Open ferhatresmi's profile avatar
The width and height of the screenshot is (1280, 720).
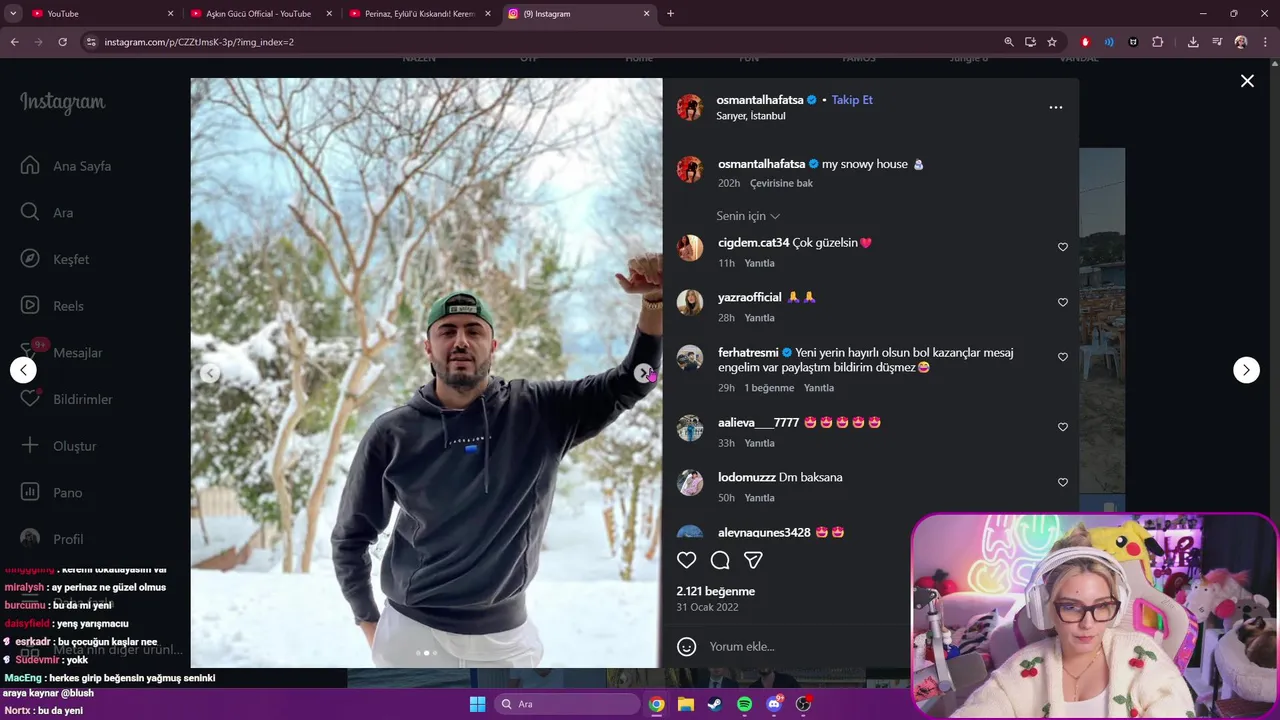point(690,357)
